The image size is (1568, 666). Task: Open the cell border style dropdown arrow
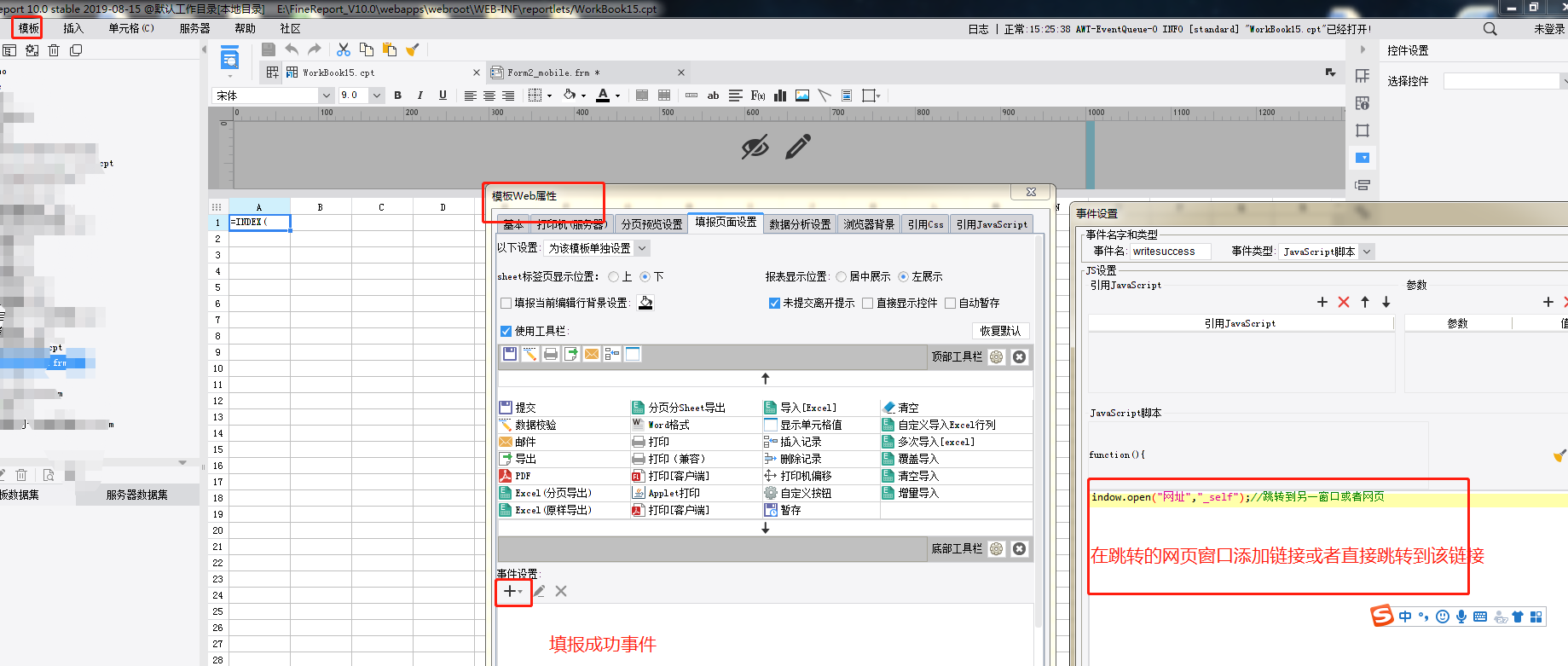point(549,96)
